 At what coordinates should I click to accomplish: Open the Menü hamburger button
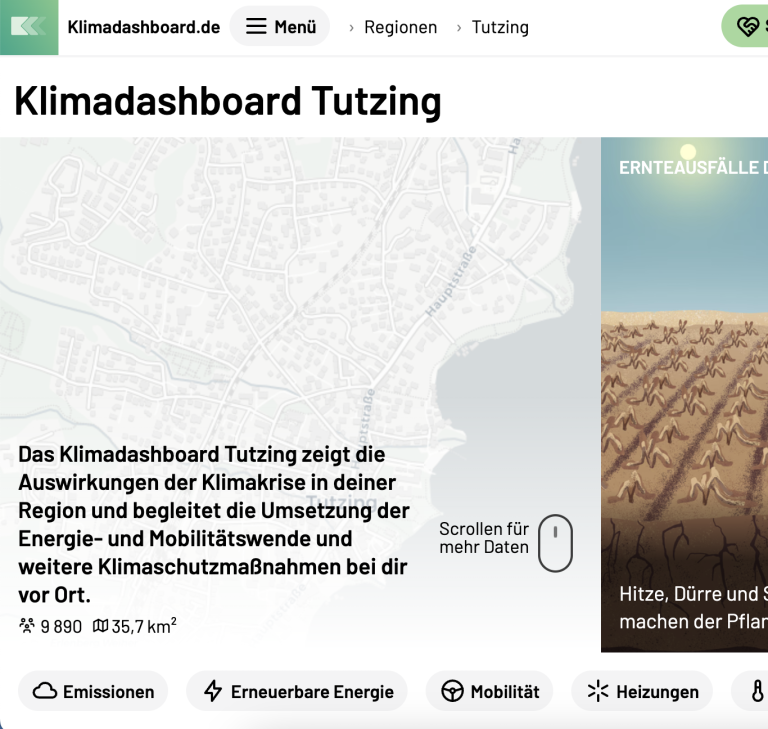click(280, 26)
